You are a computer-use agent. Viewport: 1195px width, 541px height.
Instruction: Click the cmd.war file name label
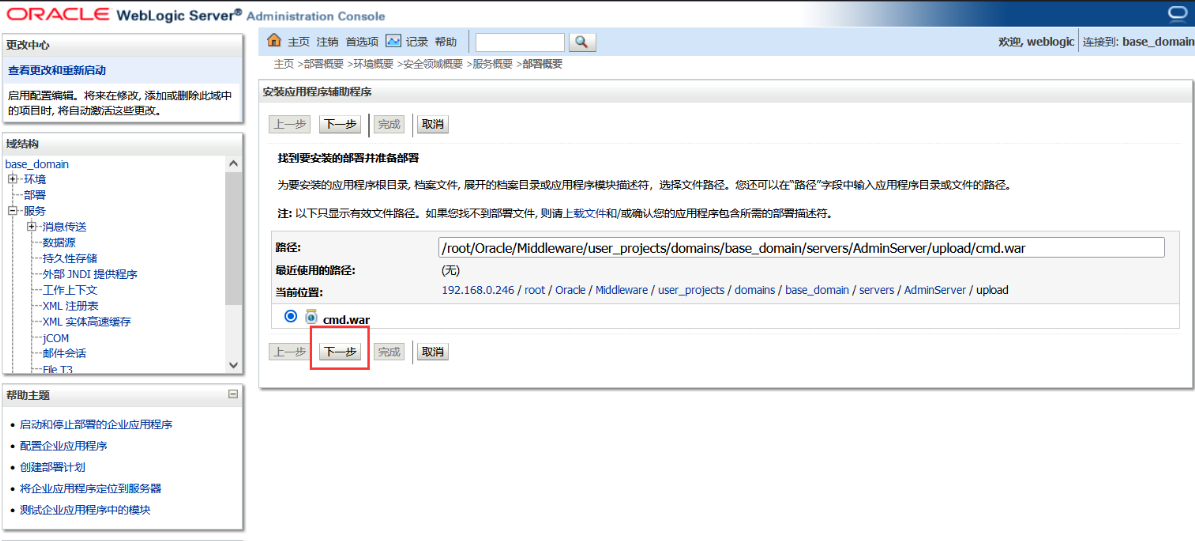click(x=347, y=319)
